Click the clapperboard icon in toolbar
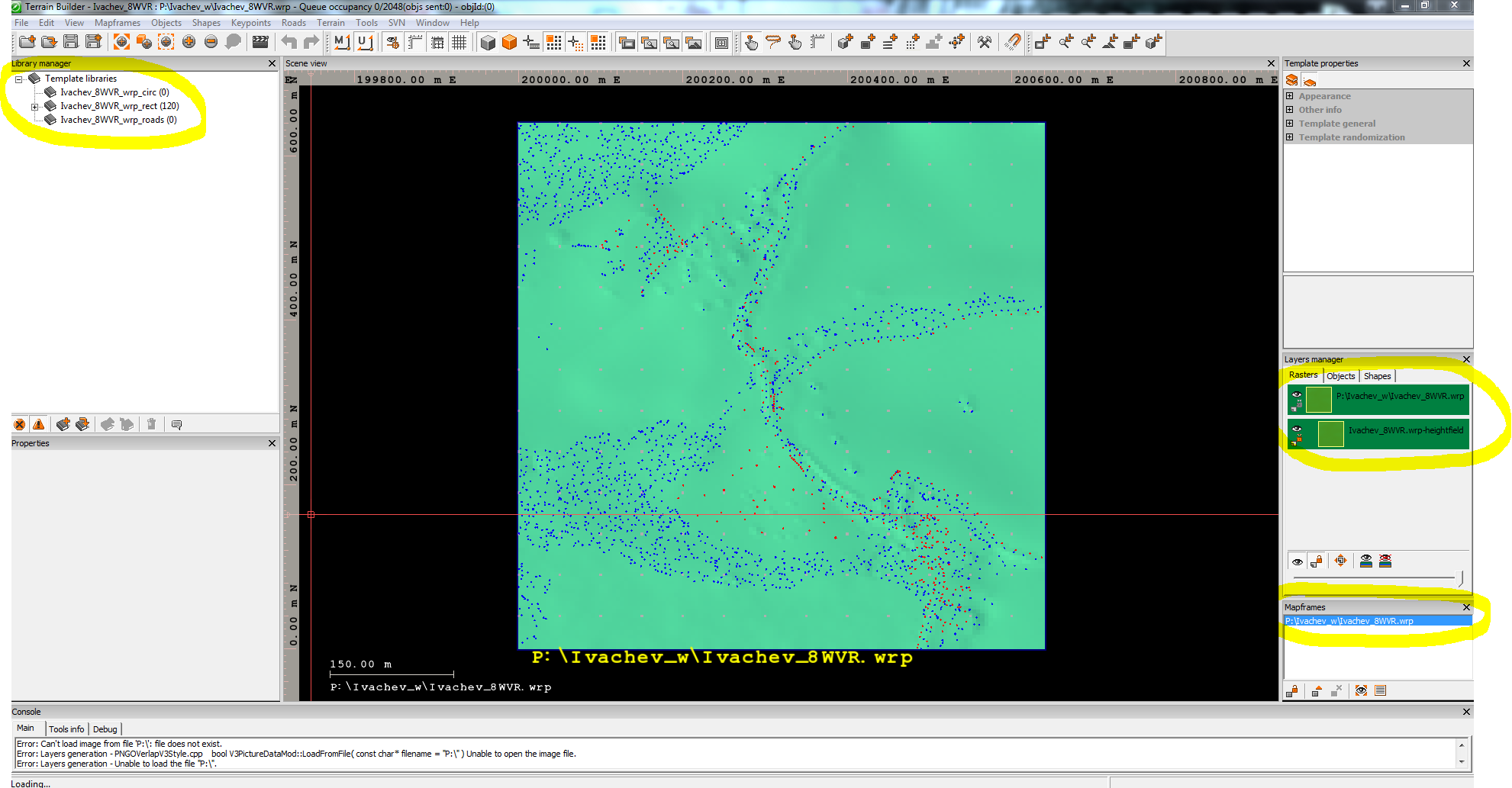This screenshot has height=788, width=1512. 260,42
